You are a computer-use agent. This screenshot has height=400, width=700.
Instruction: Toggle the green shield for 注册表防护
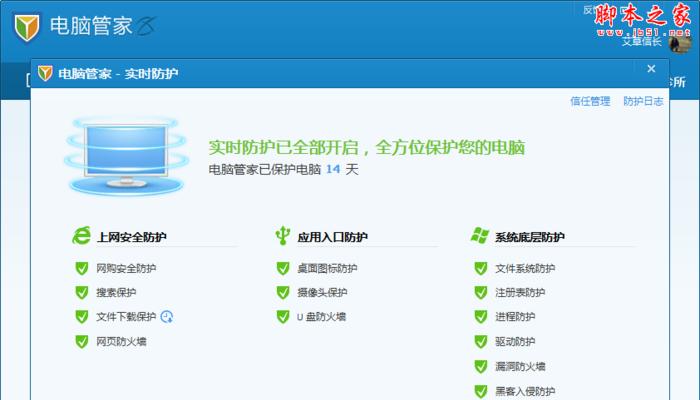click(x=481, y=292)
